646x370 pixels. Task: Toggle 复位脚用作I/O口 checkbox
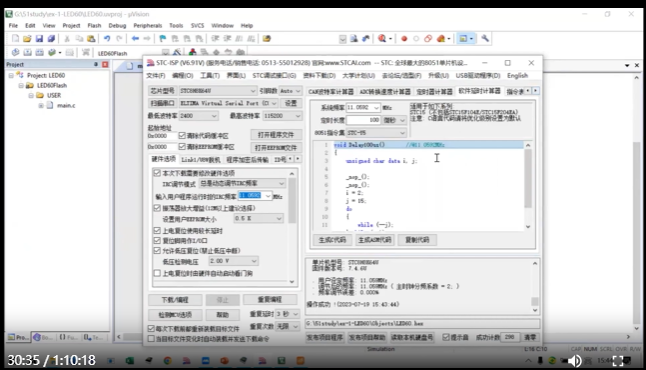point(157,241)
